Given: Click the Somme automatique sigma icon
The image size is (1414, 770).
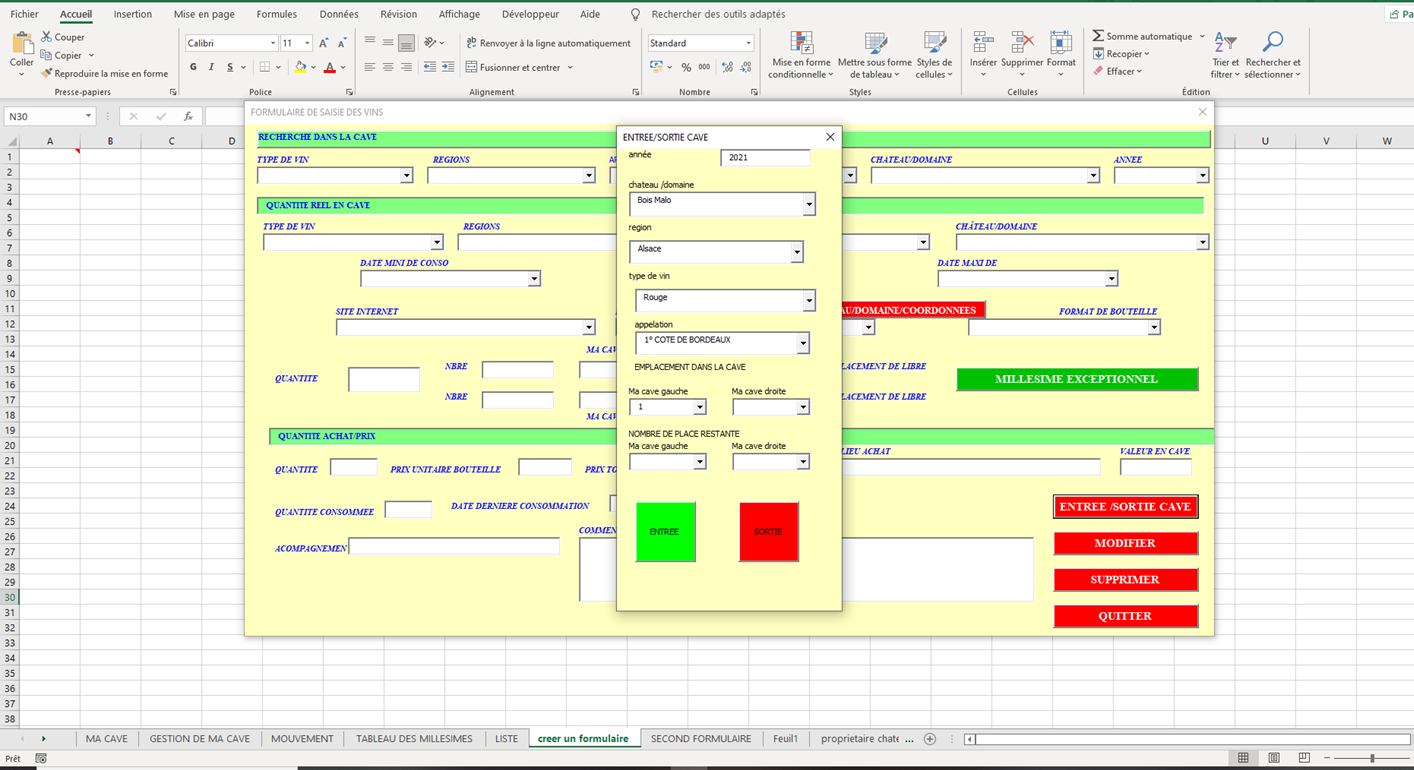Looking at the screenshot, I should pos(1098,36).
